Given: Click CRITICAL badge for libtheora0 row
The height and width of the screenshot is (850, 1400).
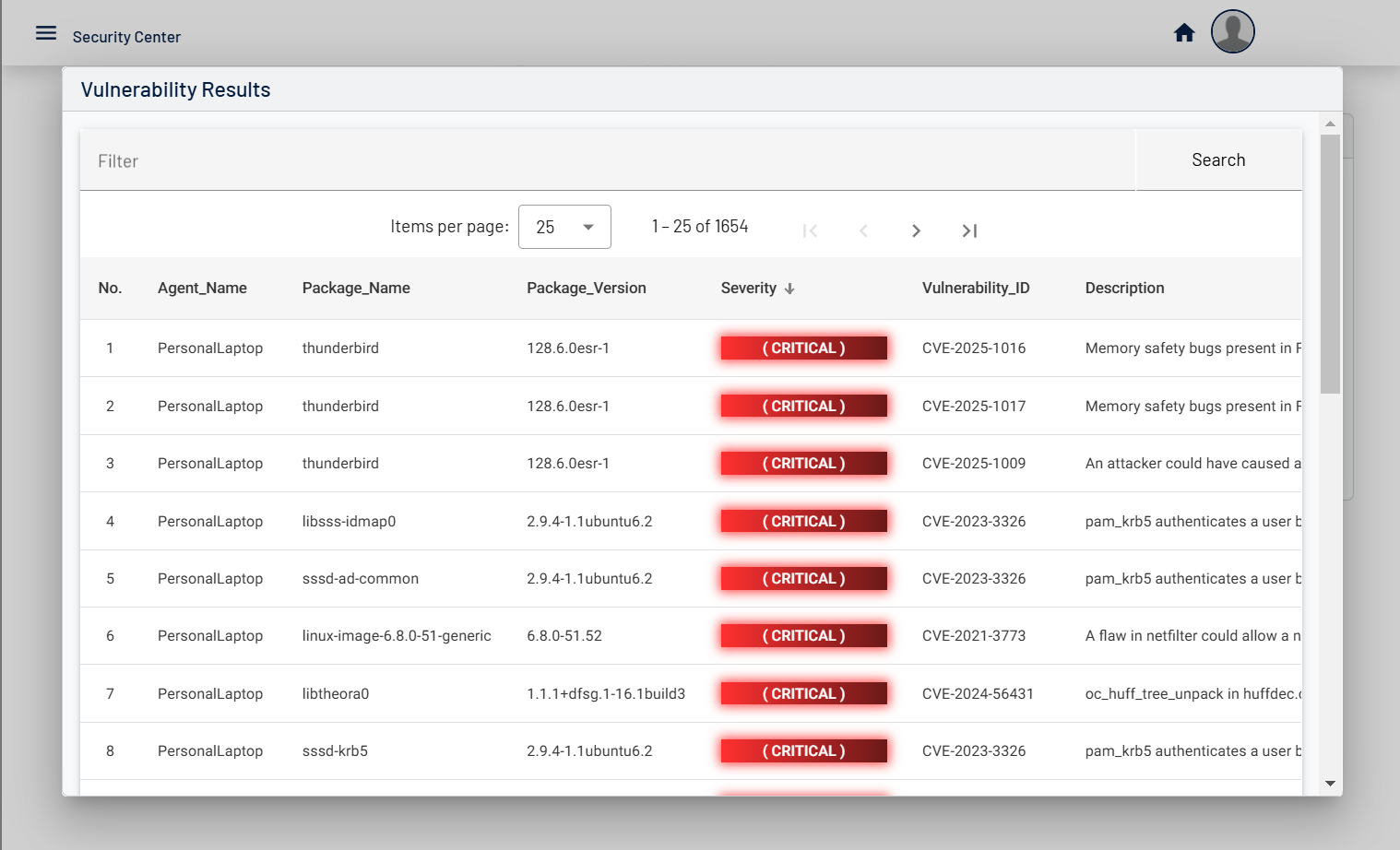Looking at the screenshot, I should [803, 694].
